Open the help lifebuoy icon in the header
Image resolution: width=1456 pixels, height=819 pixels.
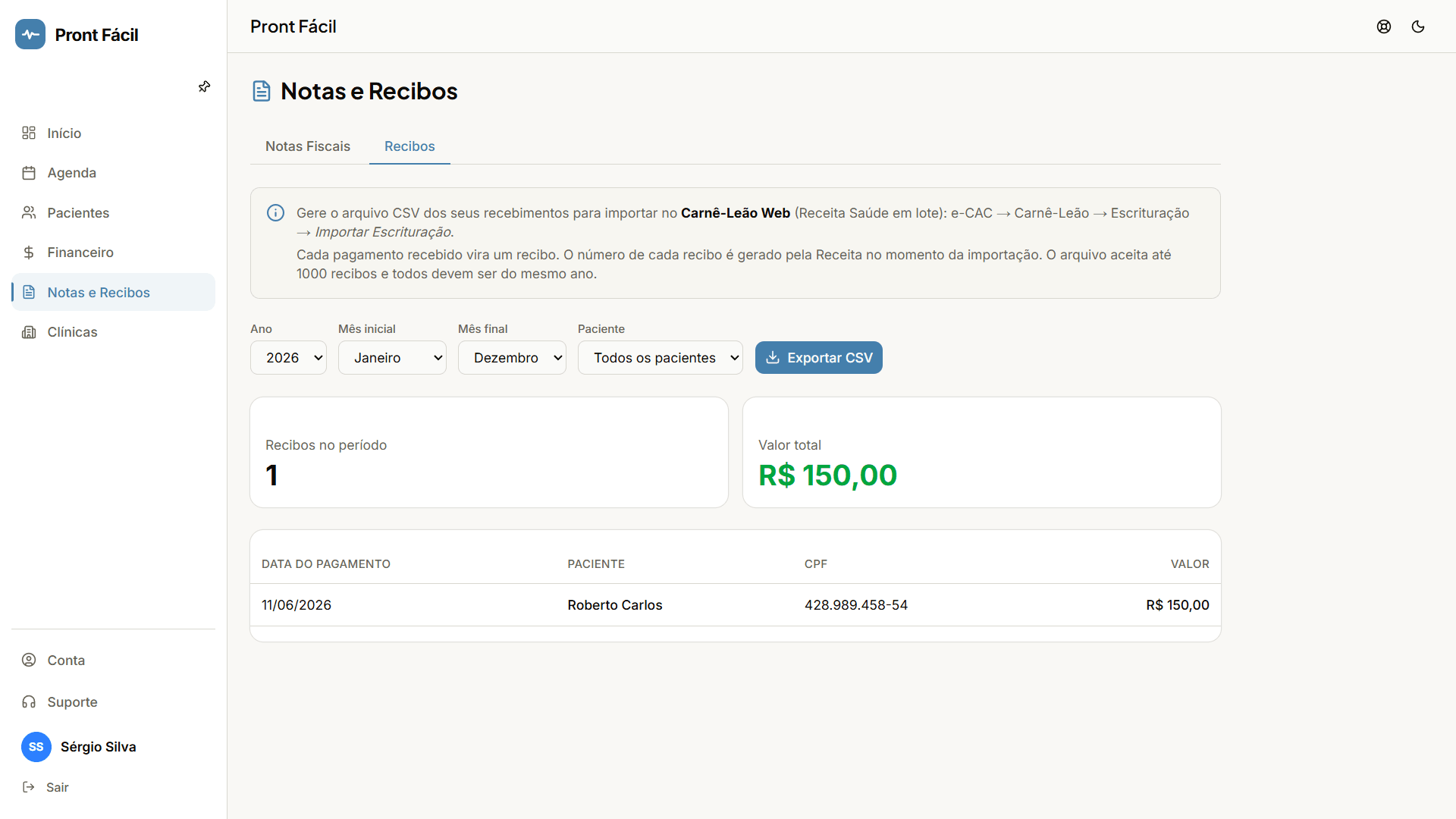coord(1384,27)
